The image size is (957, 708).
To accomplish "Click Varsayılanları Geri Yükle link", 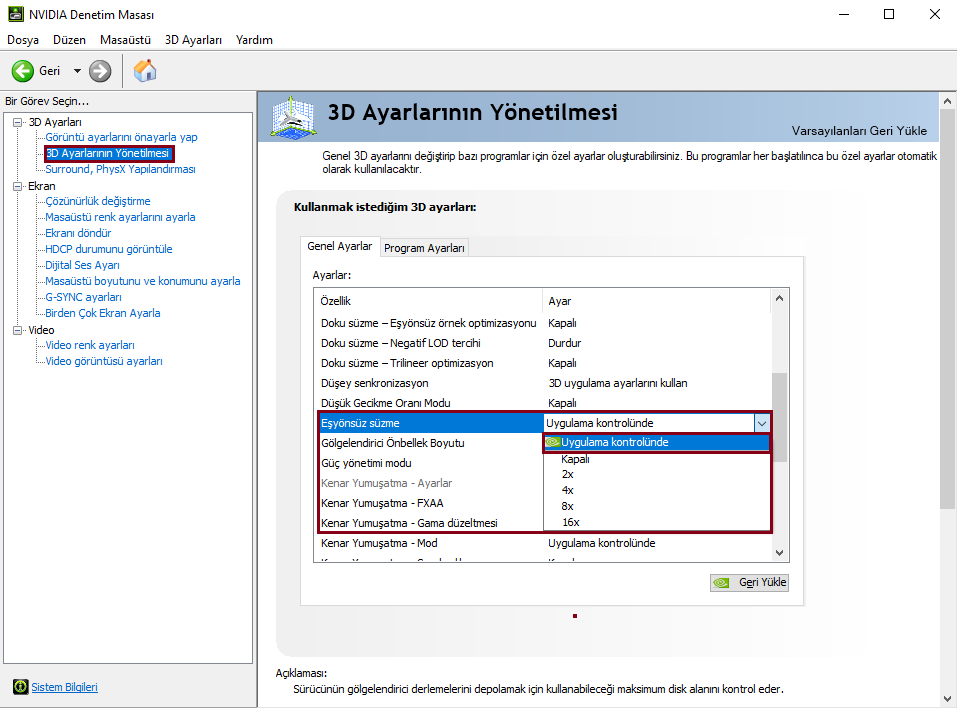I will tap(859, 131).
